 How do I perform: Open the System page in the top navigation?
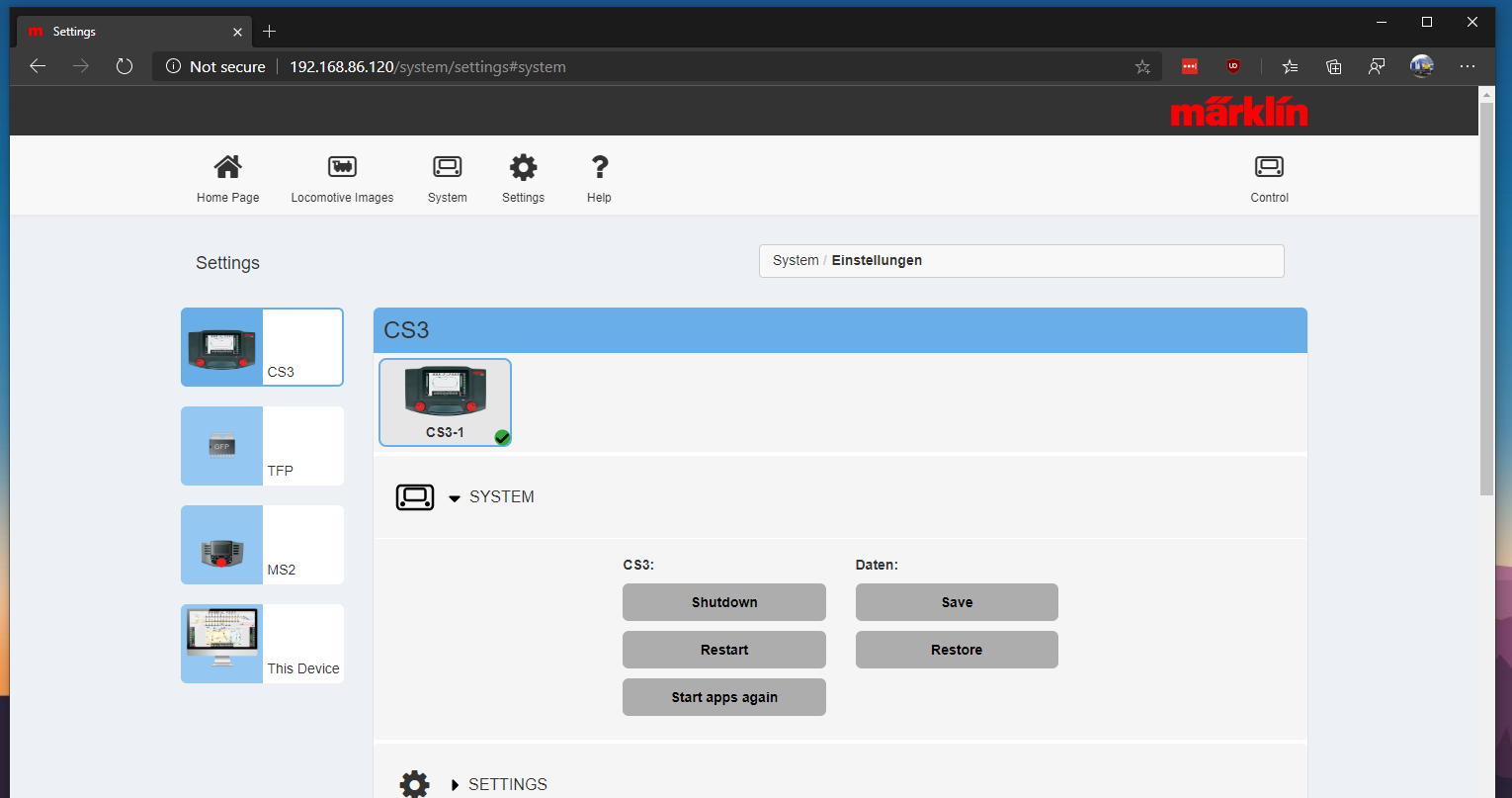click(x=448, y=178)
